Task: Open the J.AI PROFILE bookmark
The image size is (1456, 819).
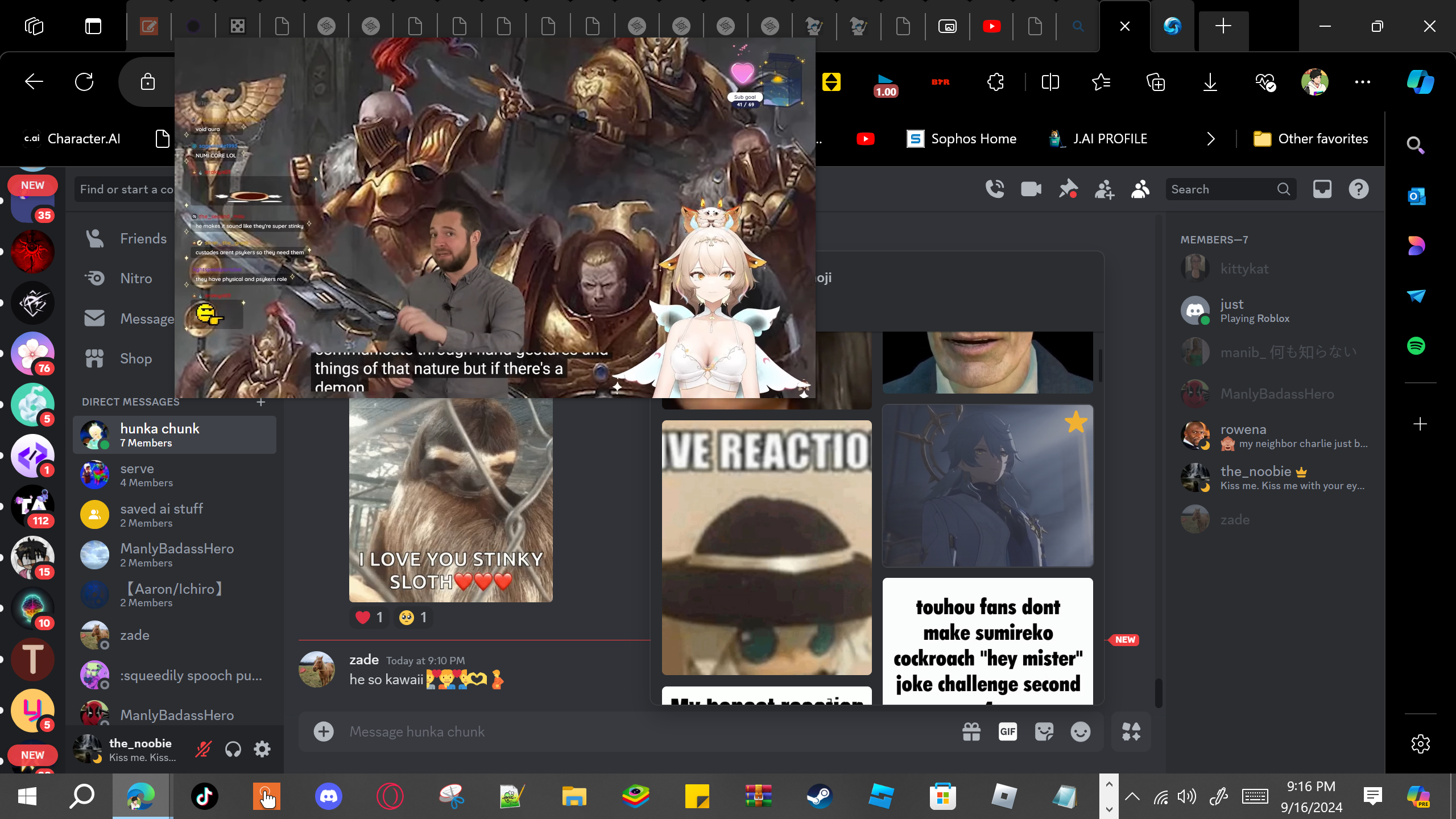Action: [1098, 139]
